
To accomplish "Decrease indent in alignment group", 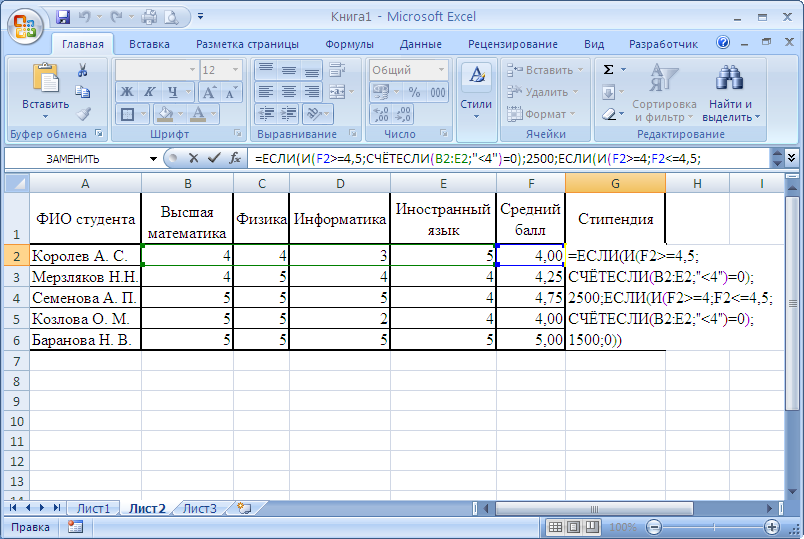I will [x=266, y=114].
